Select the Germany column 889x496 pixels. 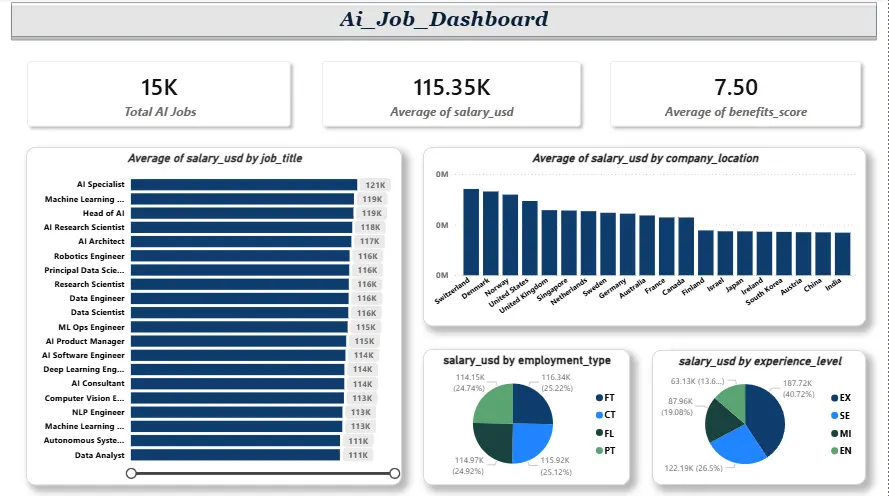pyautogui.click(x=628, y=244)
